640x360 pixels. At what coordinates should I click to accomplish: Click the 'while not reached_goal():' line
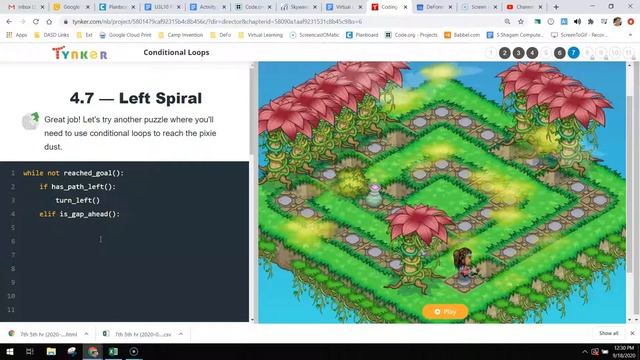[x=73, y=173]
